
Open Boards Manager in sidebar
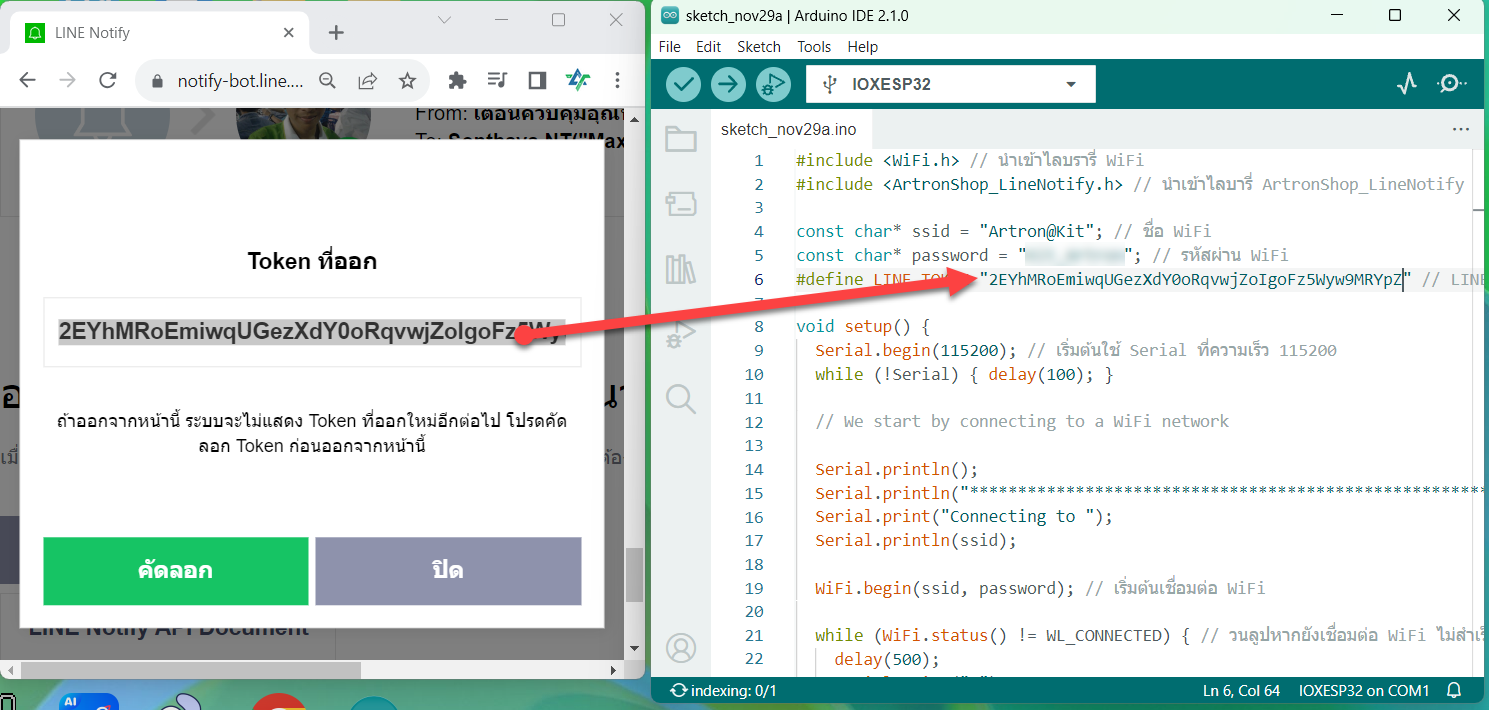pyautogui.click(x=681, y=204)
